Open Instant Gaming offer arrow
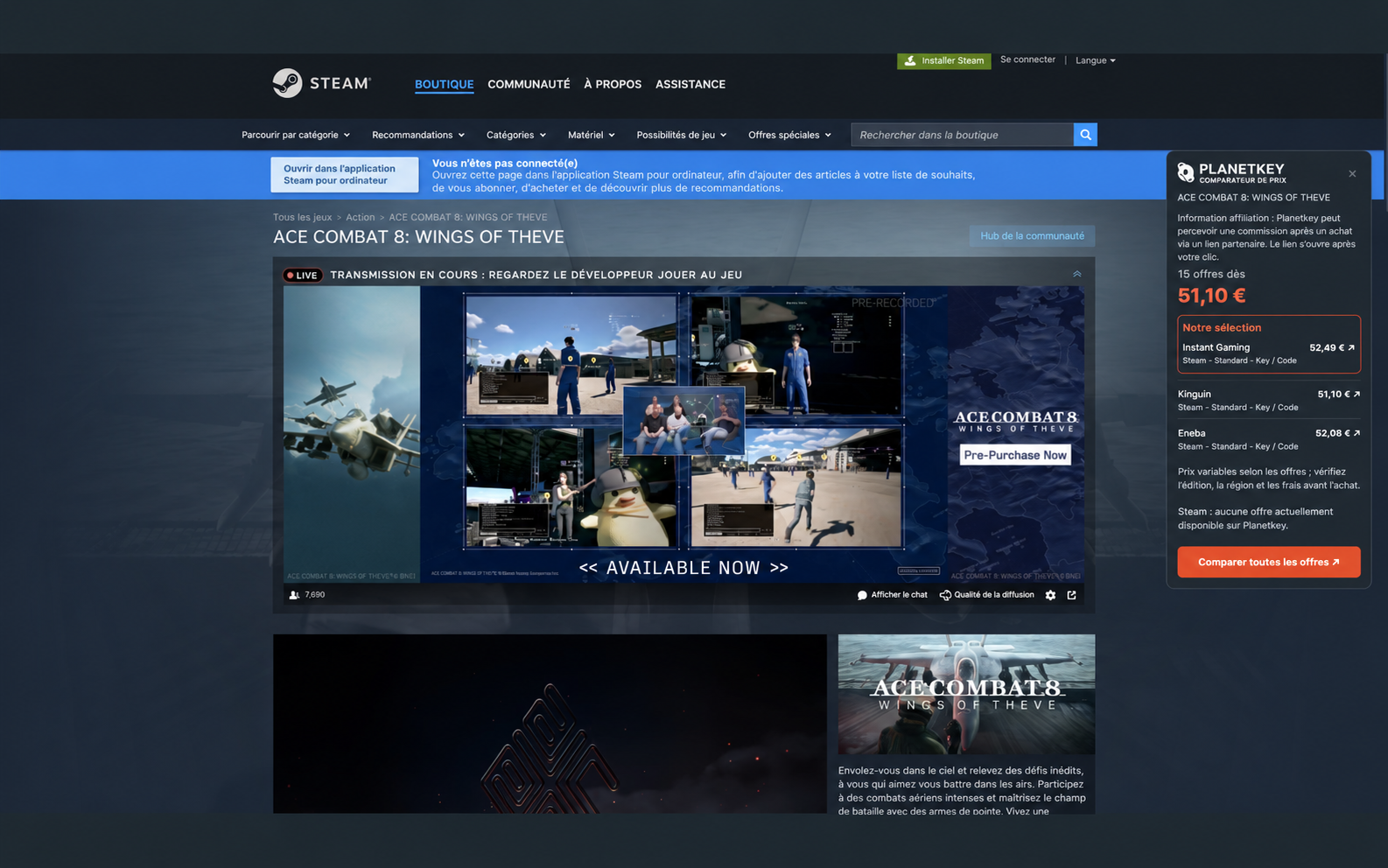Image resolution: width=1388 pixels, height=868 pixels. (x=1351, y=347)
